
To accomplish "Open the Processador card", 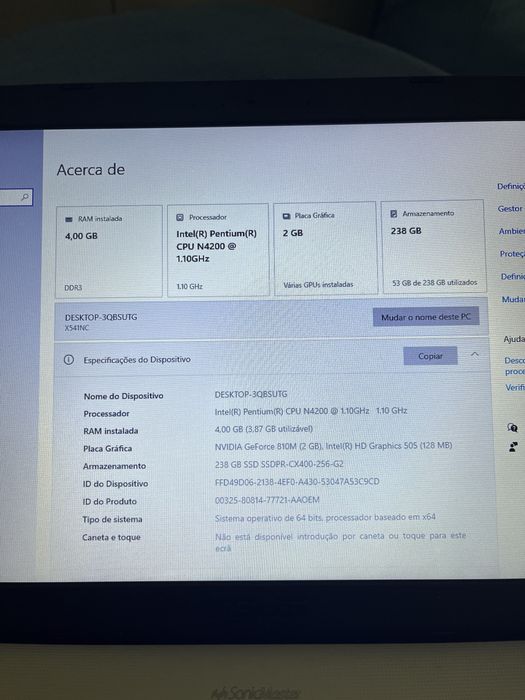I will tap(218, 250).
